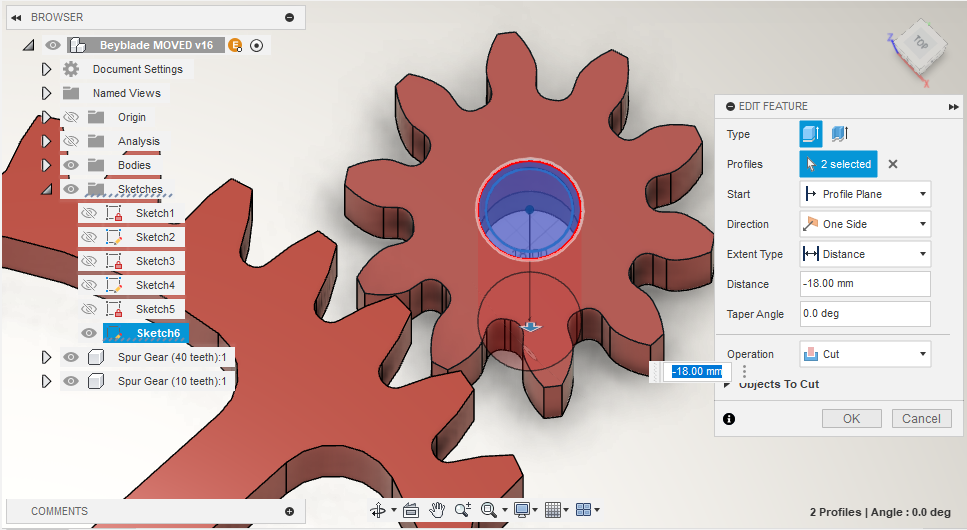Open the Zoom Window fit magnifier icon
Screen dimensions: 967x530
[489, 510]
